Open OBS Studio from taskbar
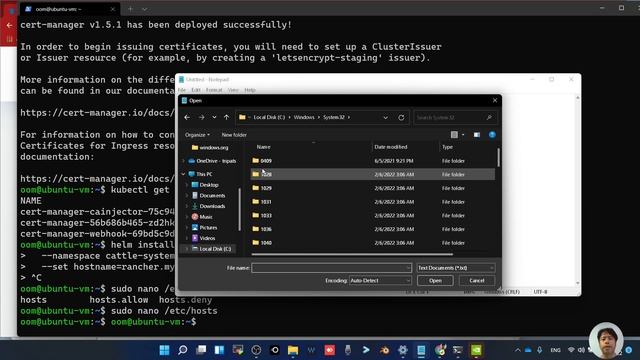 (x=256, y=350)
